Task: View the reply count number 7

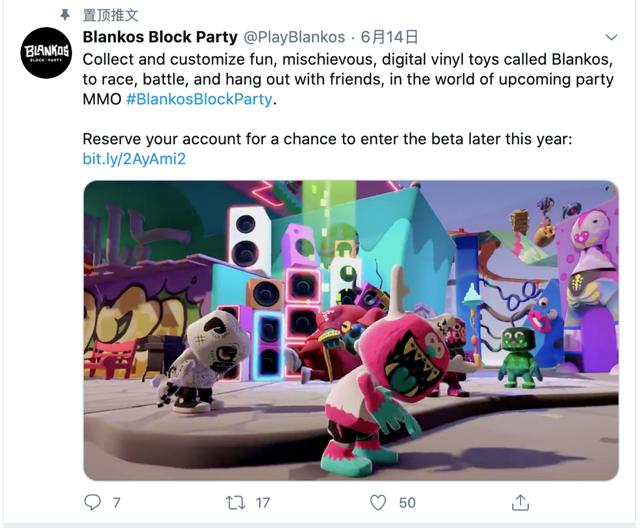Action: [116, 503]
